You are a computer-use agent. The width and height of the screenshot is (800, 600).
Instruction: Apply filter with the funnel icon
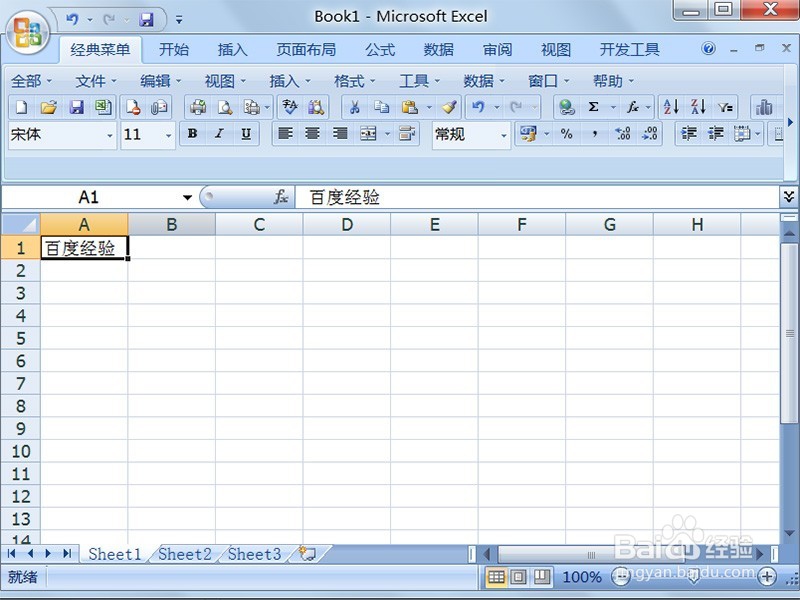pyautogui.click(x=725, y=107)
